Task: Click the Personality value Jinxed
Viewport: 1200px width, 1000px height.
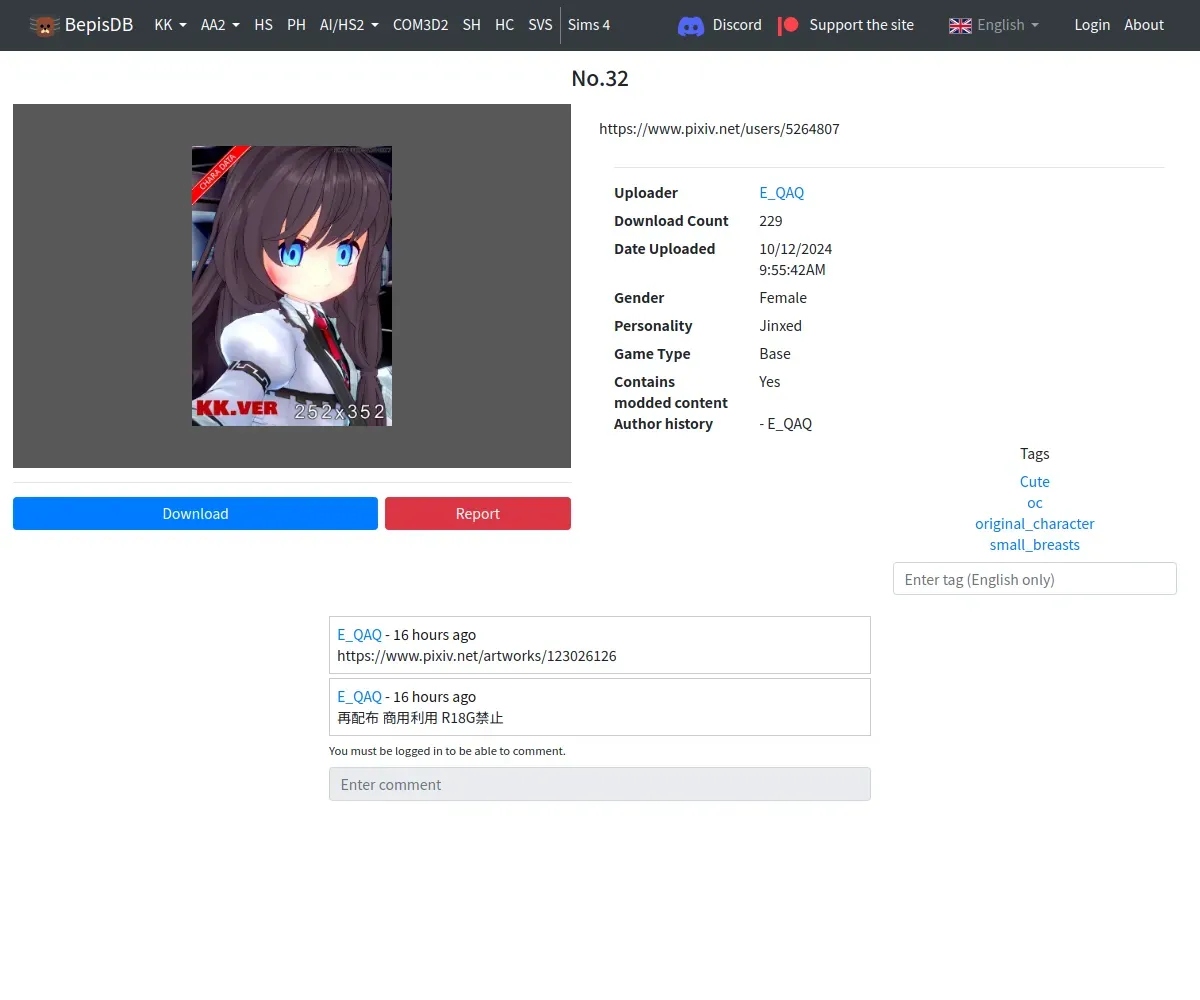Action: click(780, 326)
